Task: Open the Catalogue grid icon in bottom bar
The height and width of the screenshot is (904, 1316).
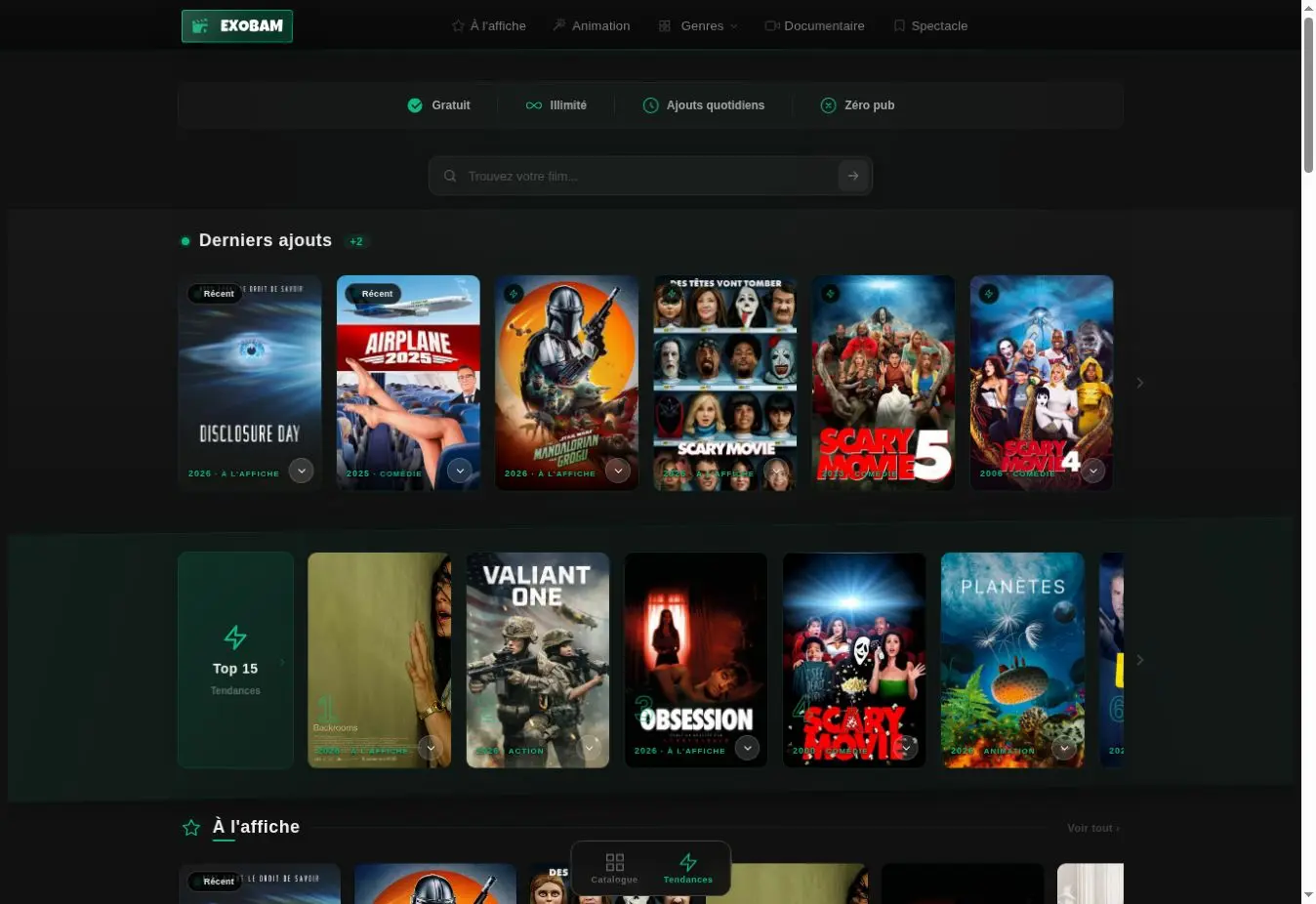Action: tap(614, 862)
